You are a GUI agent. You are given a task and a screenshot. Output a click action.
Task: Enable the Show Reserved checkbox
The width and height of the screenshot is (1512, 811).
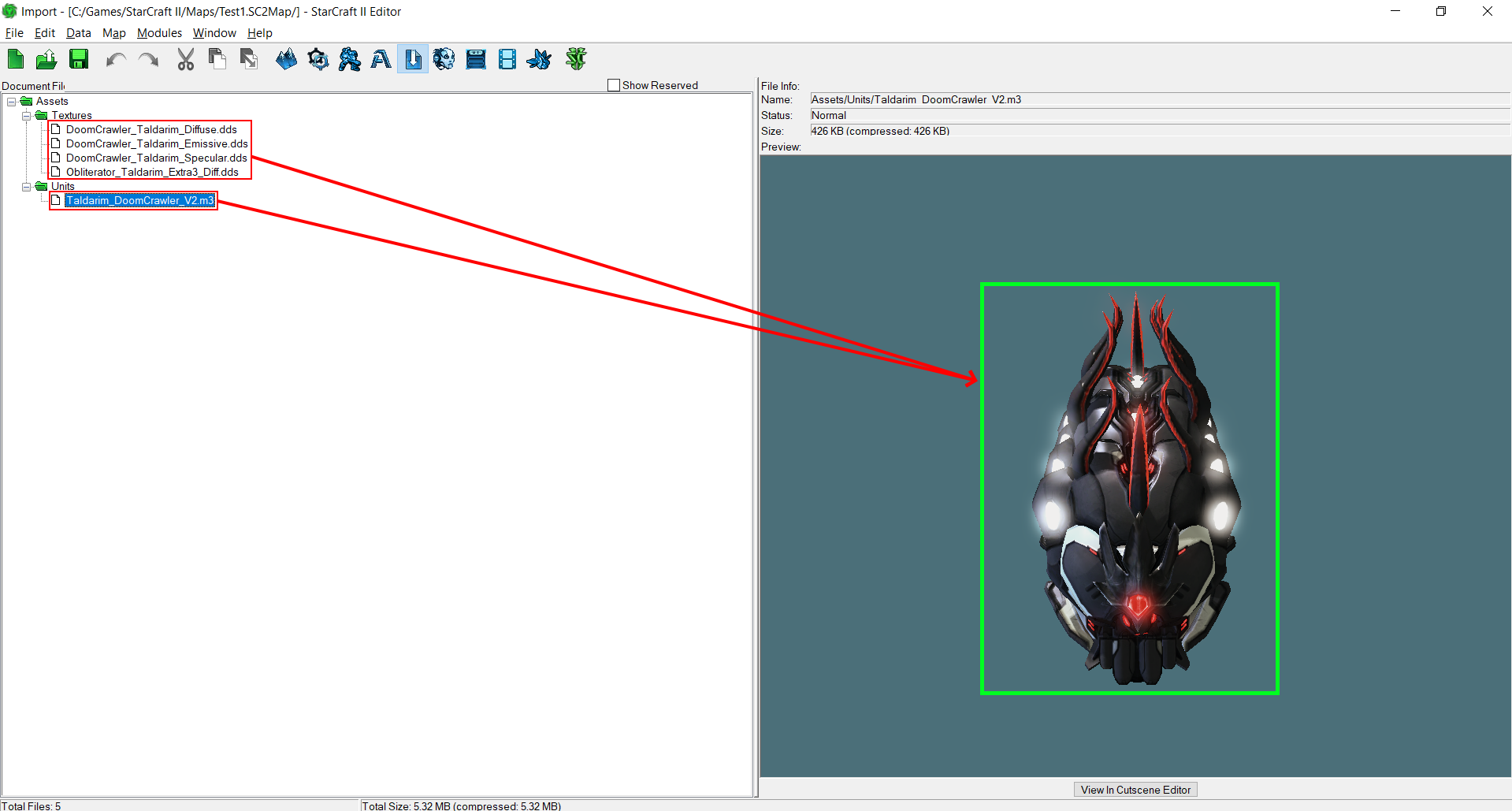[x=614, y=85]
